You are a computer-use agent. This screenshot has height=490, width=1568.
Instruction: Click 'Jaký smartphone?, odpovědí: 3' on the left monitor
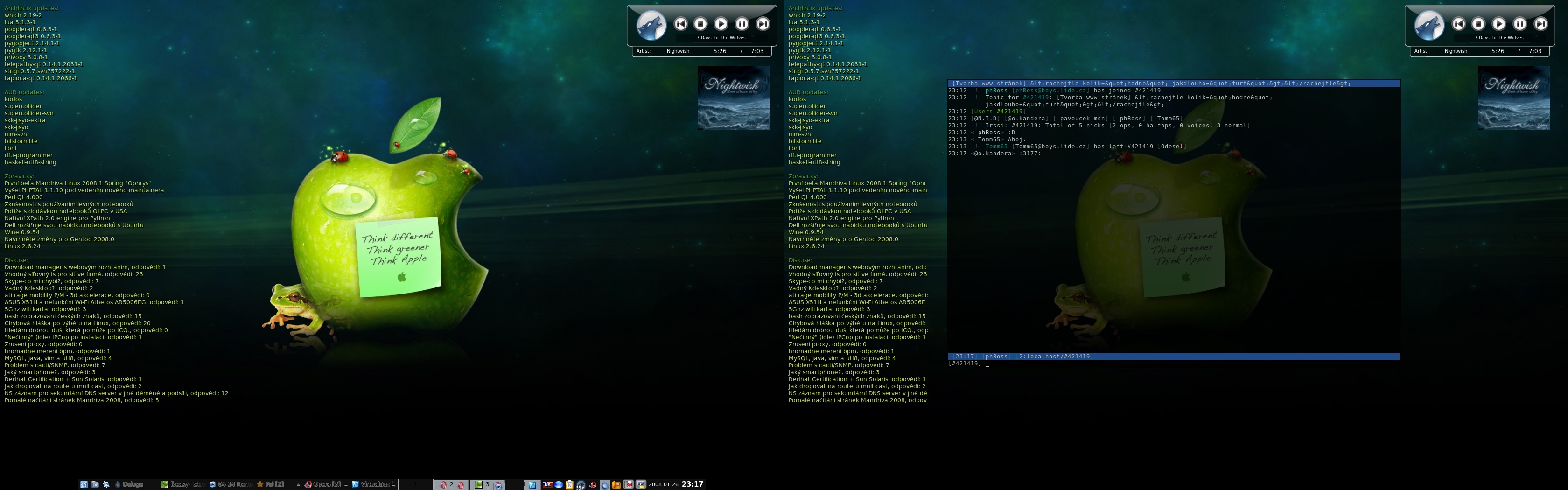click(50, 372)
